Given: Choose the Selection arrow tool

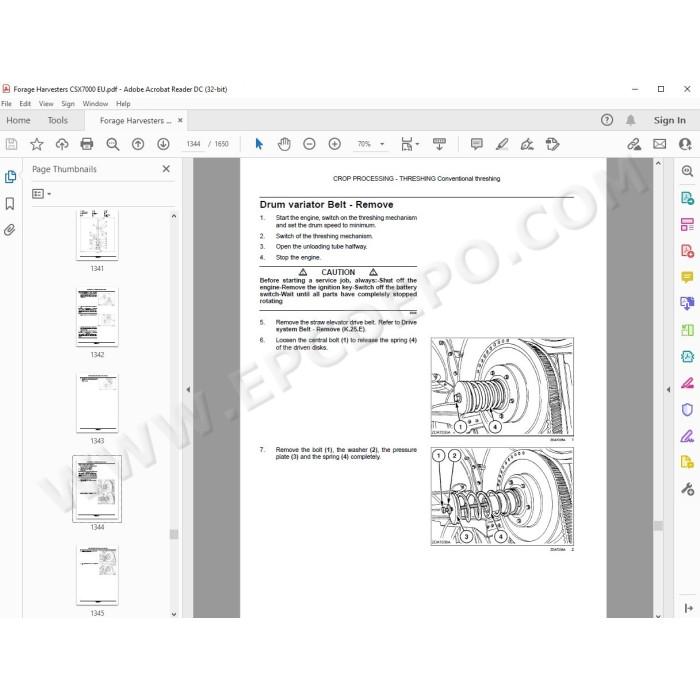Looking at the screenshot, I should (259, 144).
